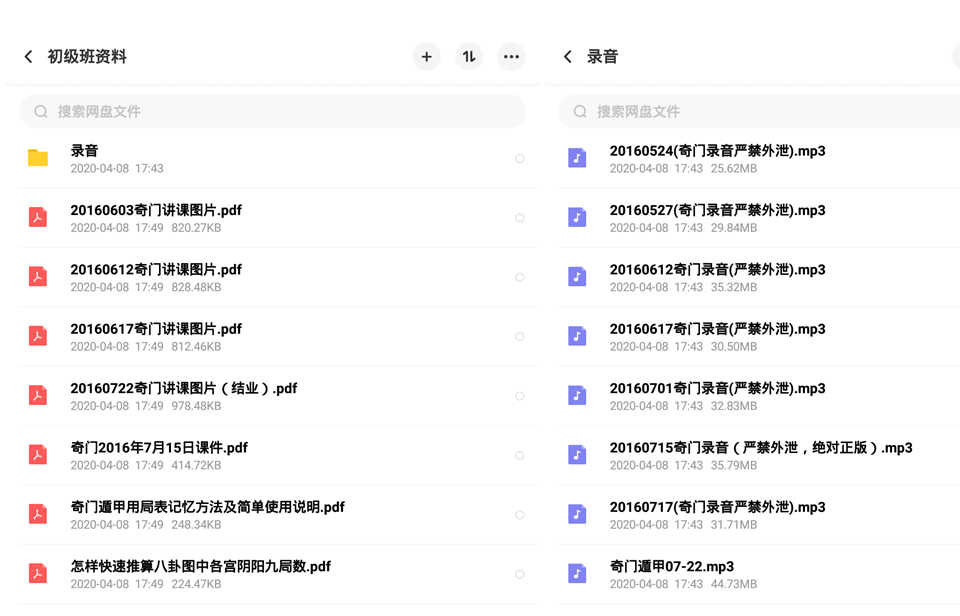Screen dimensions: 960x616
Task: Open 录音 folder by its name
Action: (84, 151)
